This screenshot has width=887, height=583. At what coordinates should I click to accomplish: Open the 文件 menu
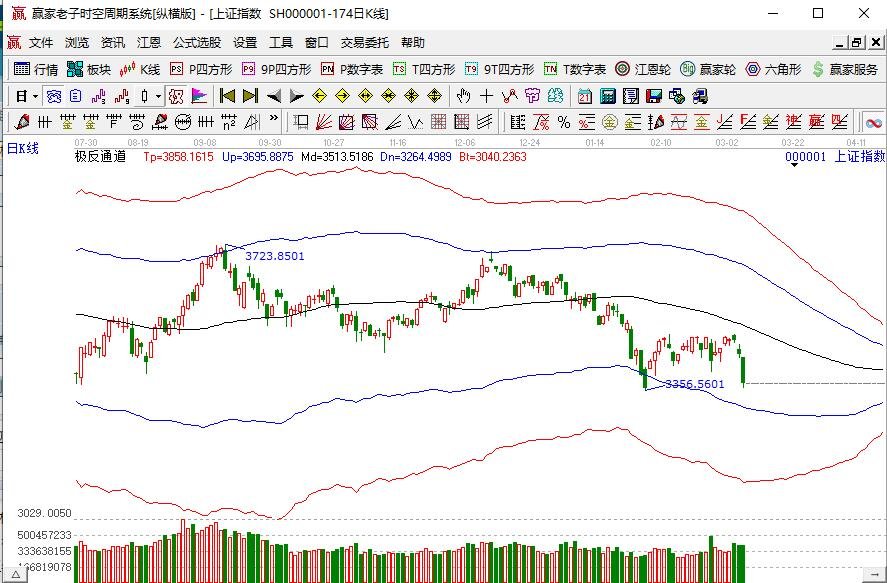point(41,42)
